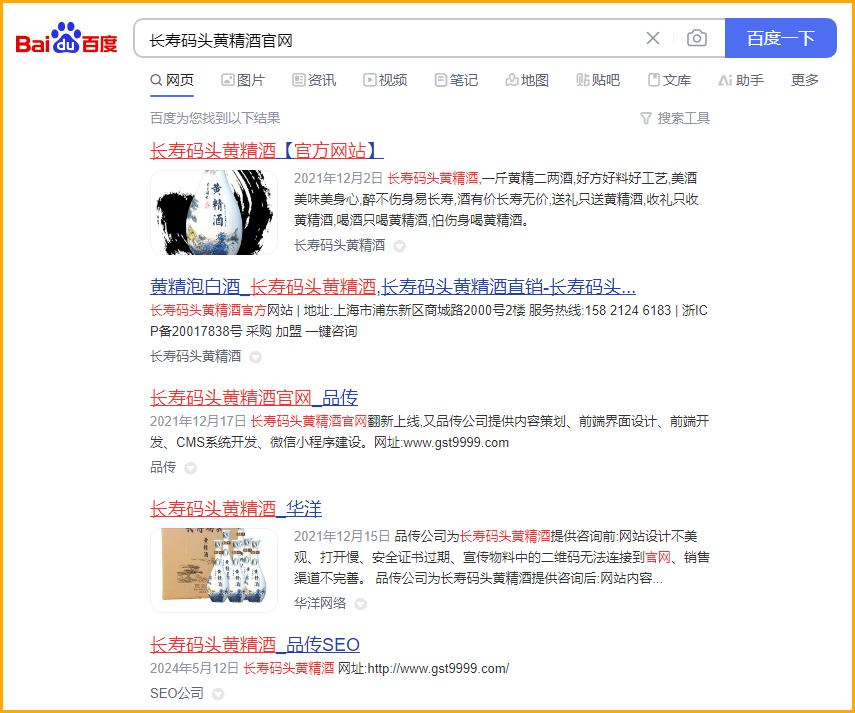The width and height of the screenshot is (855, 713).
Task: Open the AI 助手 tab
Action: [x=741, y=80]
